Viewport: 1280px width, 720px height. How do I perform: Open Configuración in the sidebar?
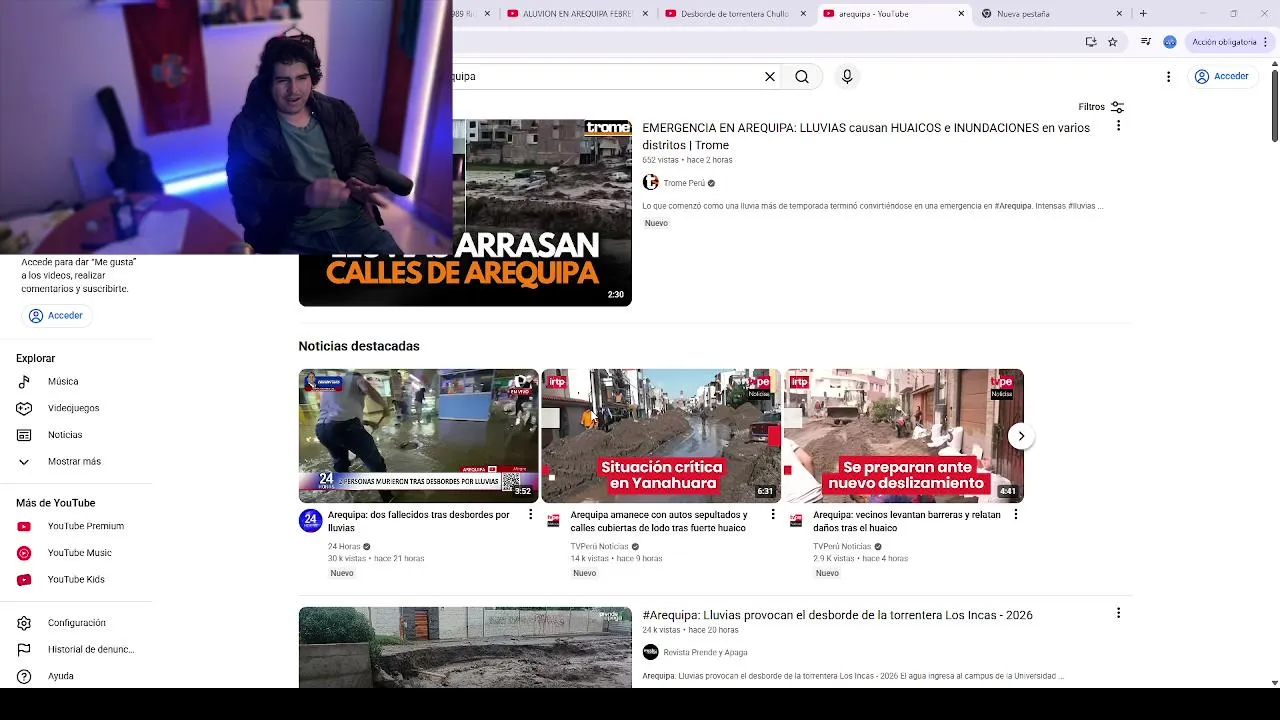click(76, 623)
